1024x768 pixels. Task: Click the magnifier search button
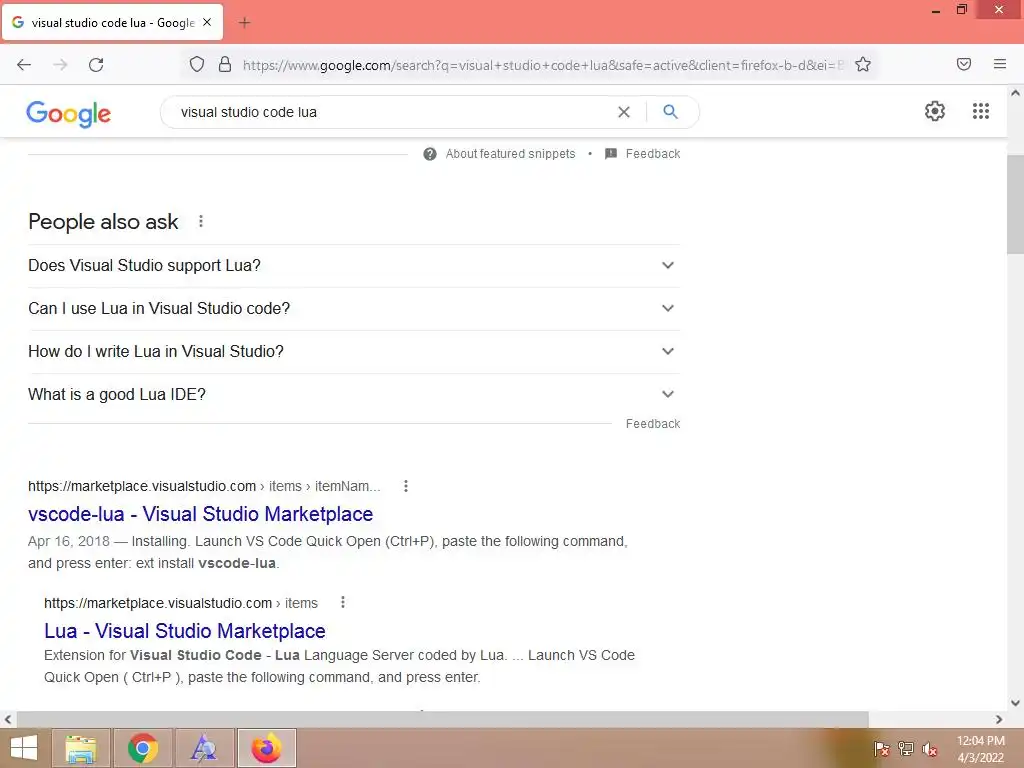point(670,112)
